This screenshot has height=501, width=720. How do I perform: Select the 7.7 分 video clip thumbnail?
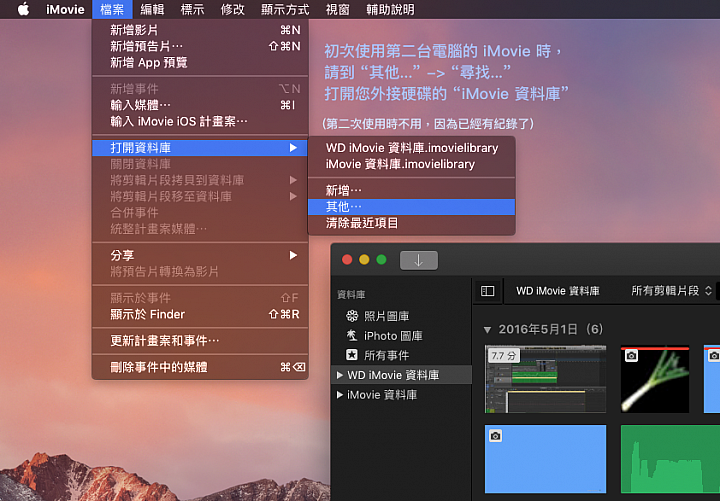point(546,379)
